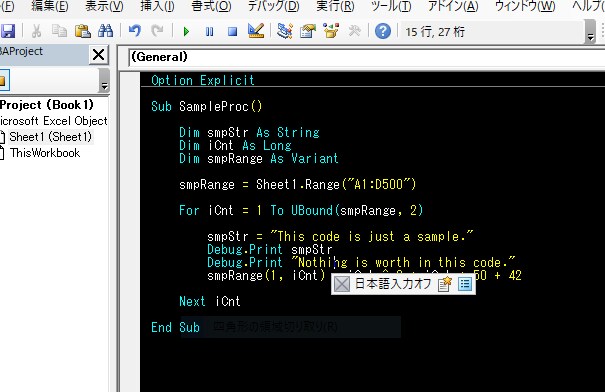The width and height of the screenshot is (605, 392).
Task: Open the Toolbox icon
Action: (x=354, y=31)
